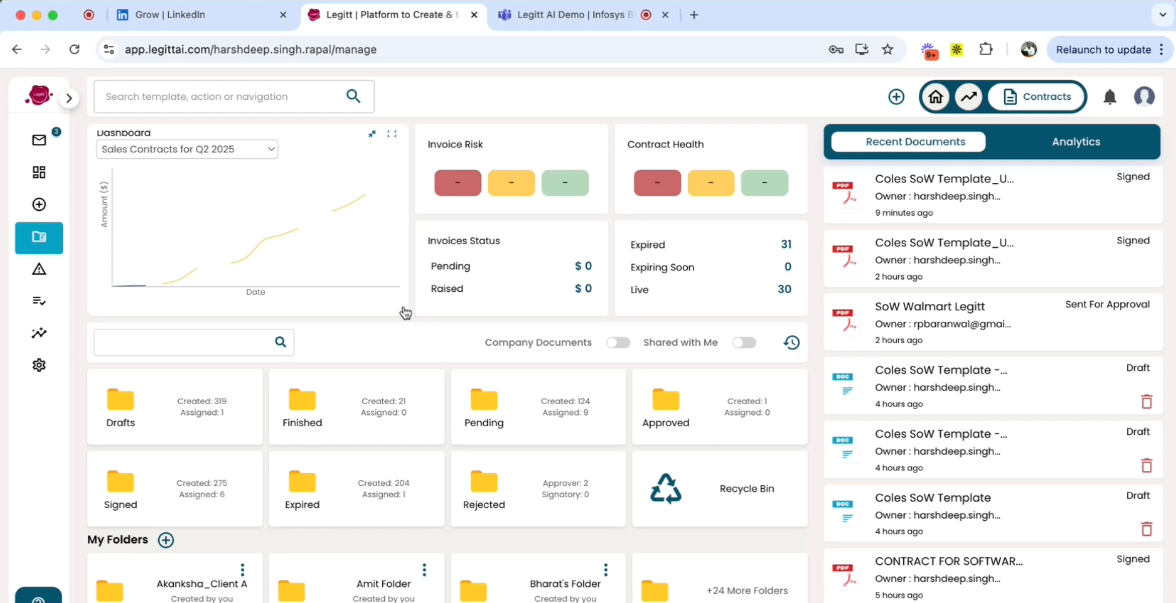Viewport: 1176px width, 603px height.
Task: Open the task checklist icon in sidebar
Action: point(39,301)
